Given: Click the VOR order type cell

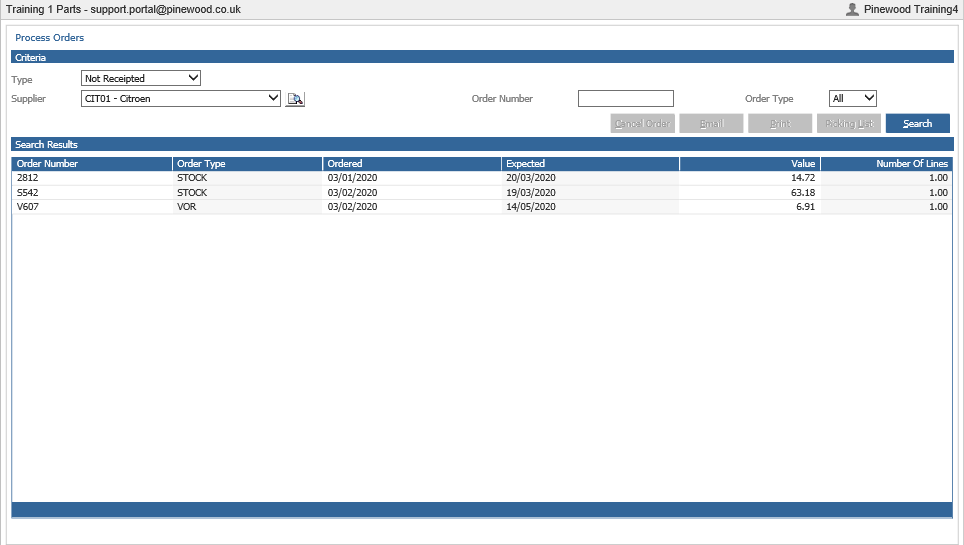Looking at the screenshot, I should click(x=248, y=207).
